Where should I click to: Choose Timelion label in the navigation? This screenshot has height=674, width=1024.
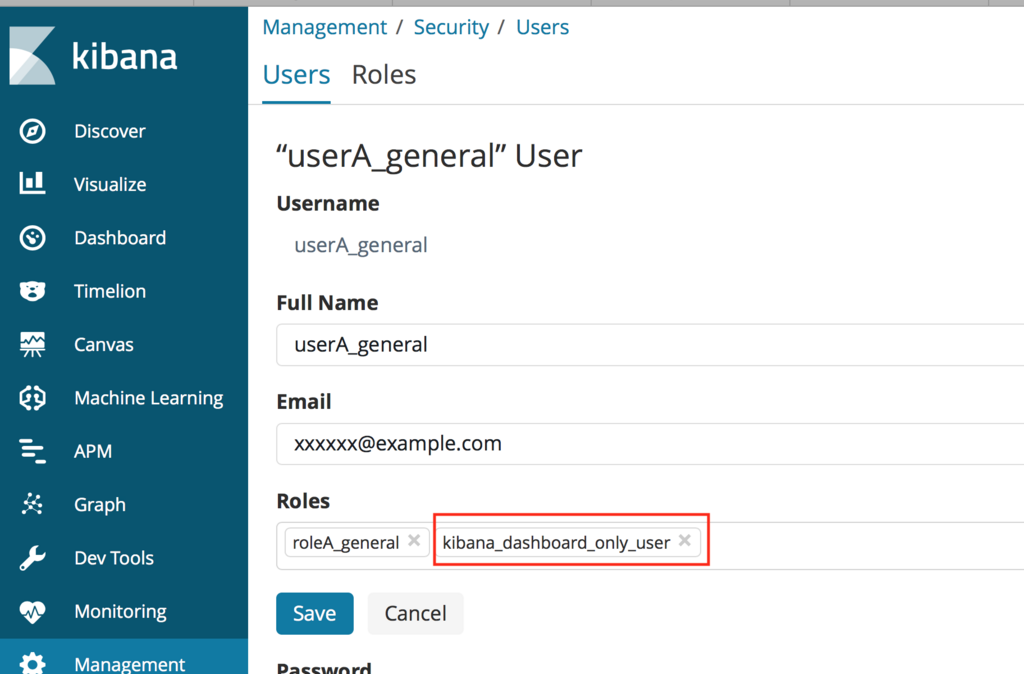click(110, 291)
